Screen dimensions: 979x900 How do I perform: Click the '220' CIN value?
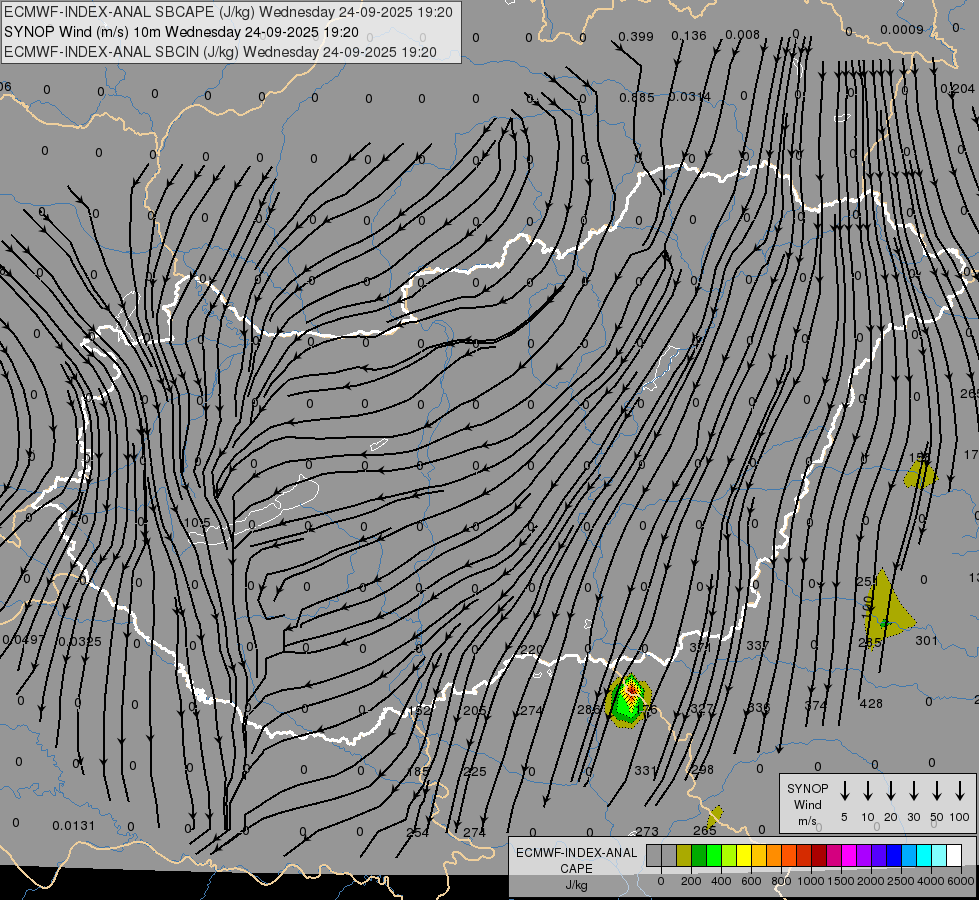click(530, 650)
